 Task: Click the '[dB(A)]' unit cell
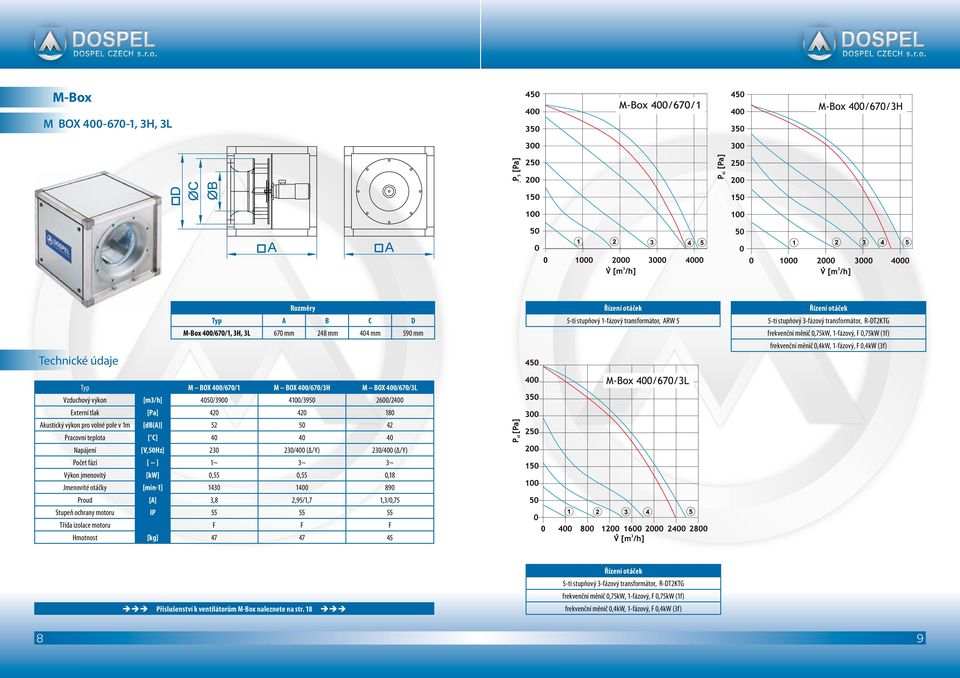[x=152, y=425]
